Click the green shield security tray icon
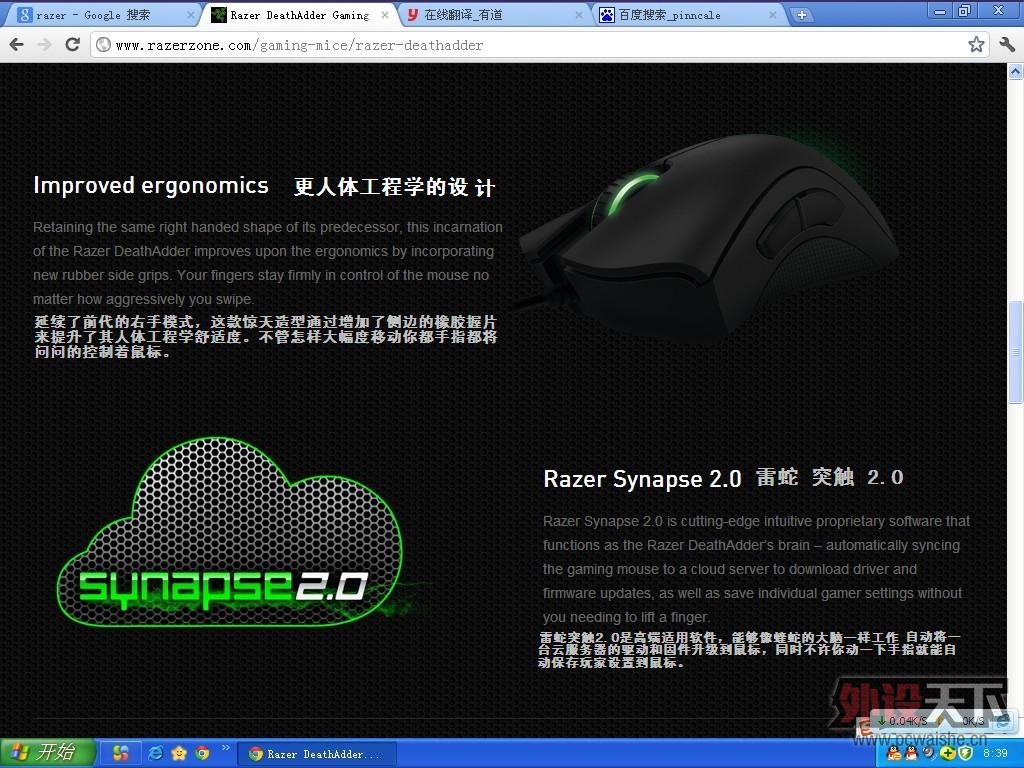 tap(965, 754)
